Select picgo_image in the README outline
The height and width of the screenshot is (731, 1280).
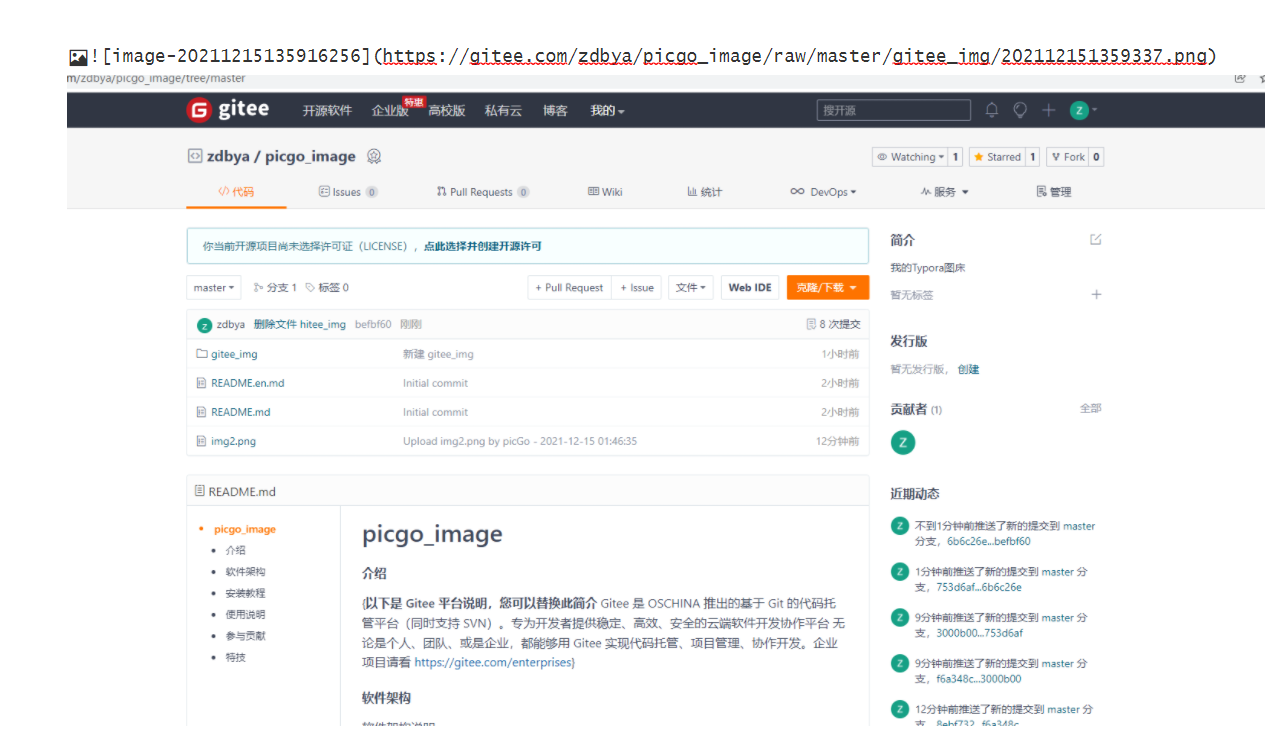tap(245, 529)
